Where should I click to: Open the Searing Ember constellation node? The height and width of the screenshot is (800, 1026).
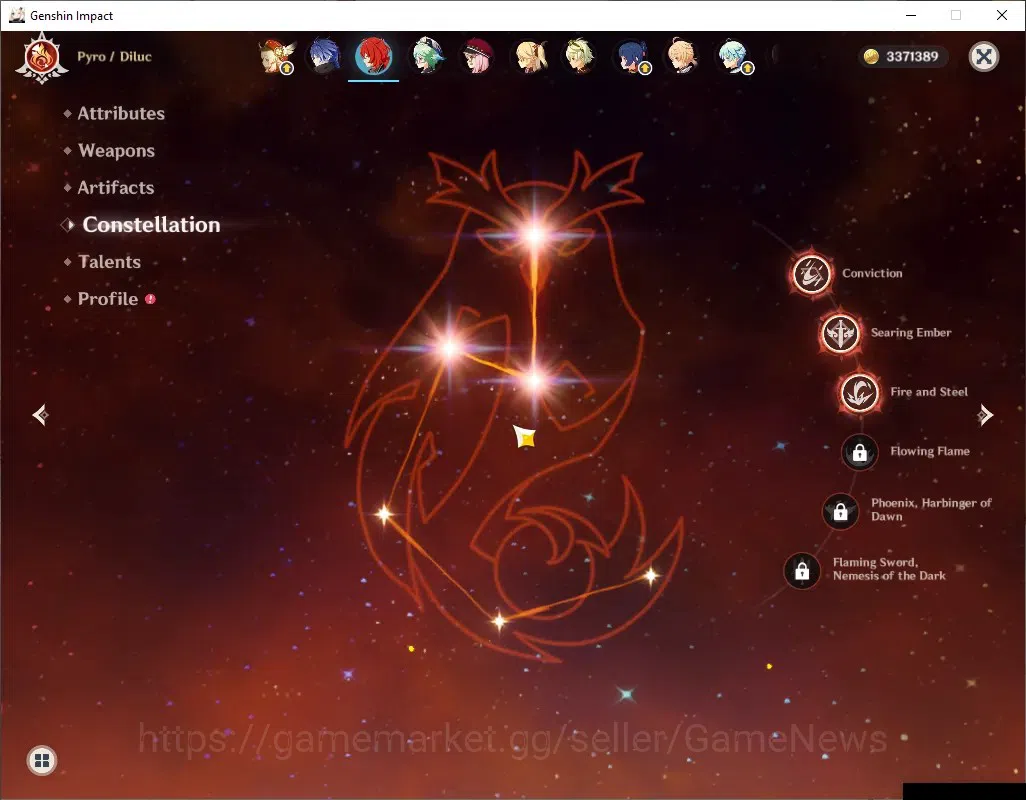coord(840,333)
